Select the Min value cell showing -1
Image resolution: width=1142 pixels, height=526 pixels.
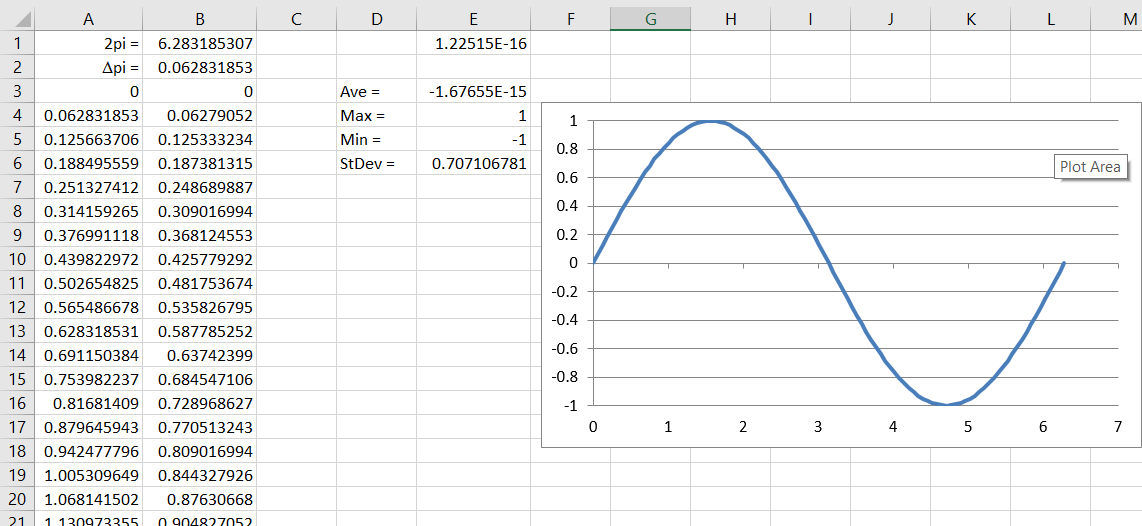473,140
